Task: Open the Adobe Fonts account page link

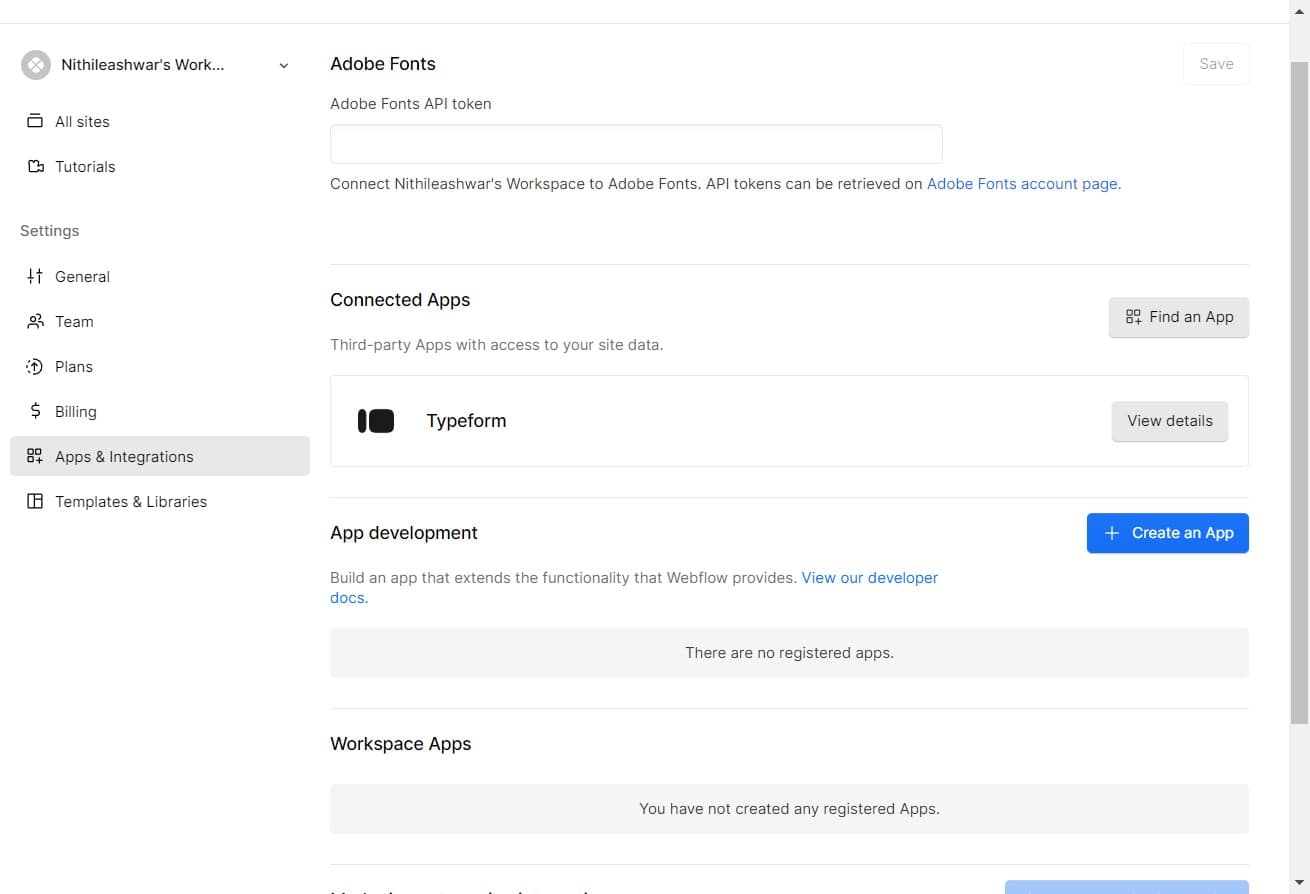Action: [1021, 183]
